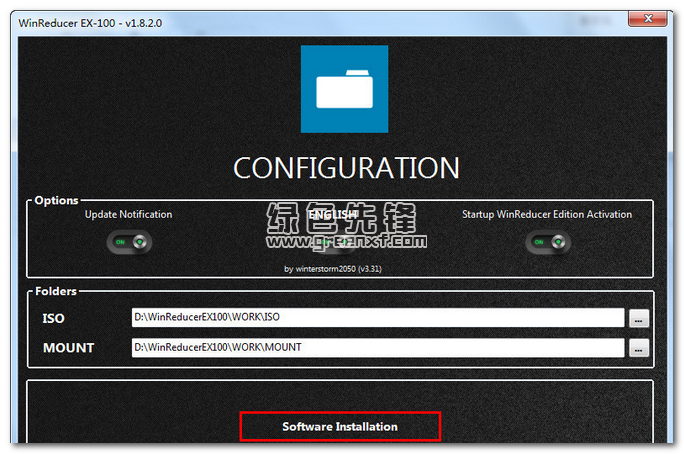Screen dimensions: 684x454
Task: Click the Folders group label
Action: pyautogui.click(x=56, y=291)
